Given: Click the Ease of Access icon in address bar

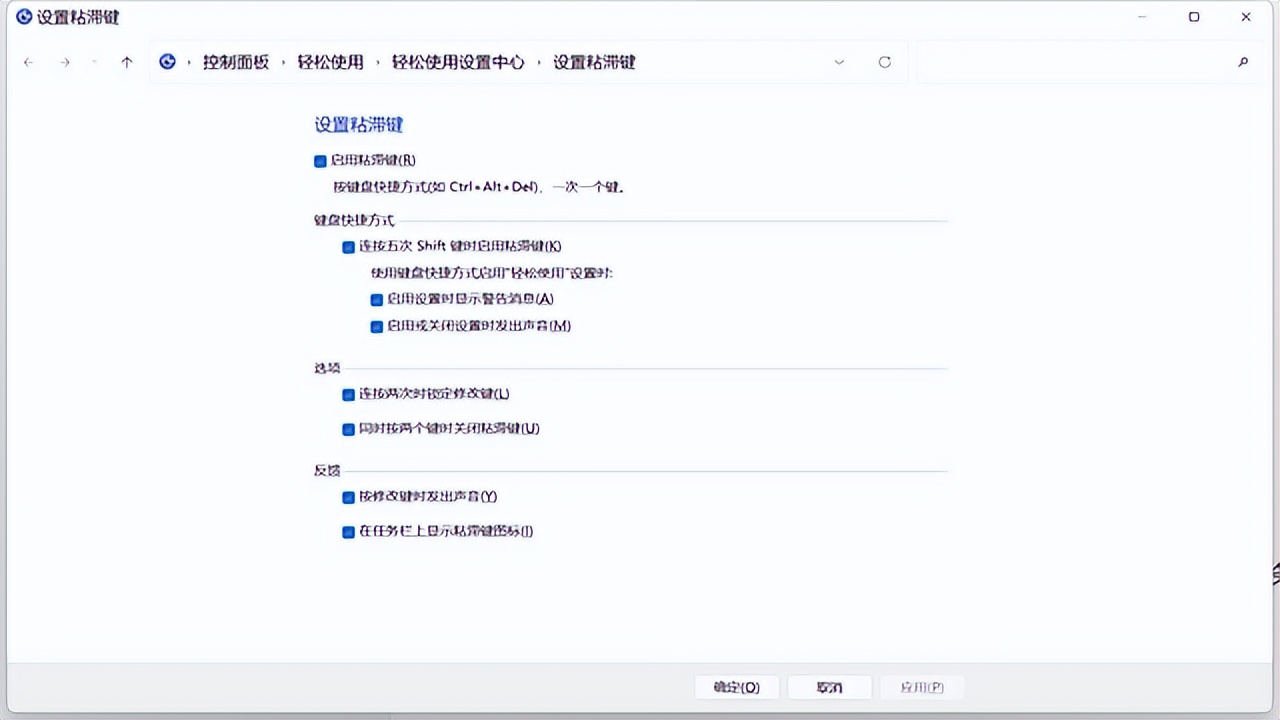Looking at the screenshot, I should 167,61.
